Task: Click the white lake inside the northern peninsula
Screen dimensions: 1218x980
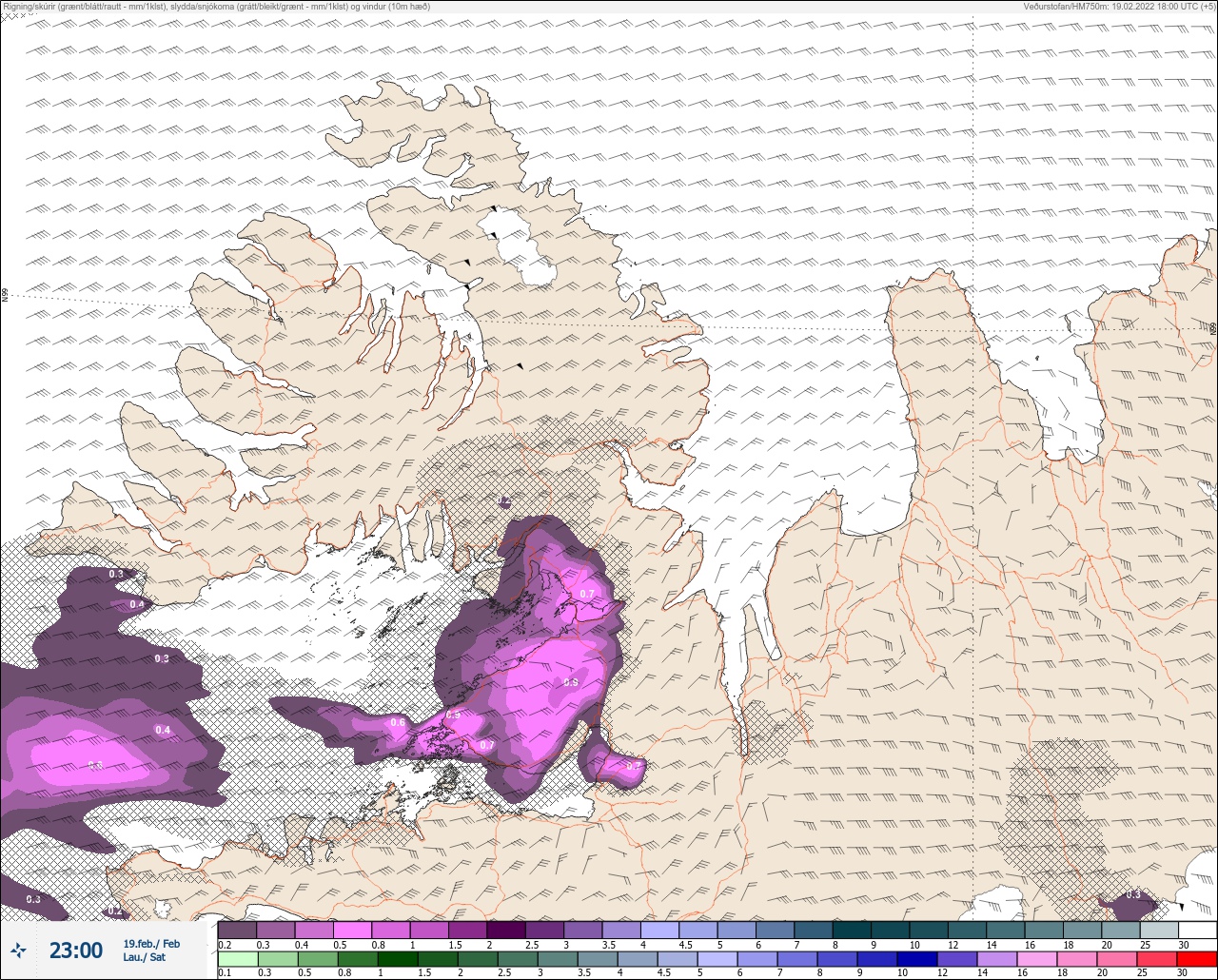Action: coord(519,247)
